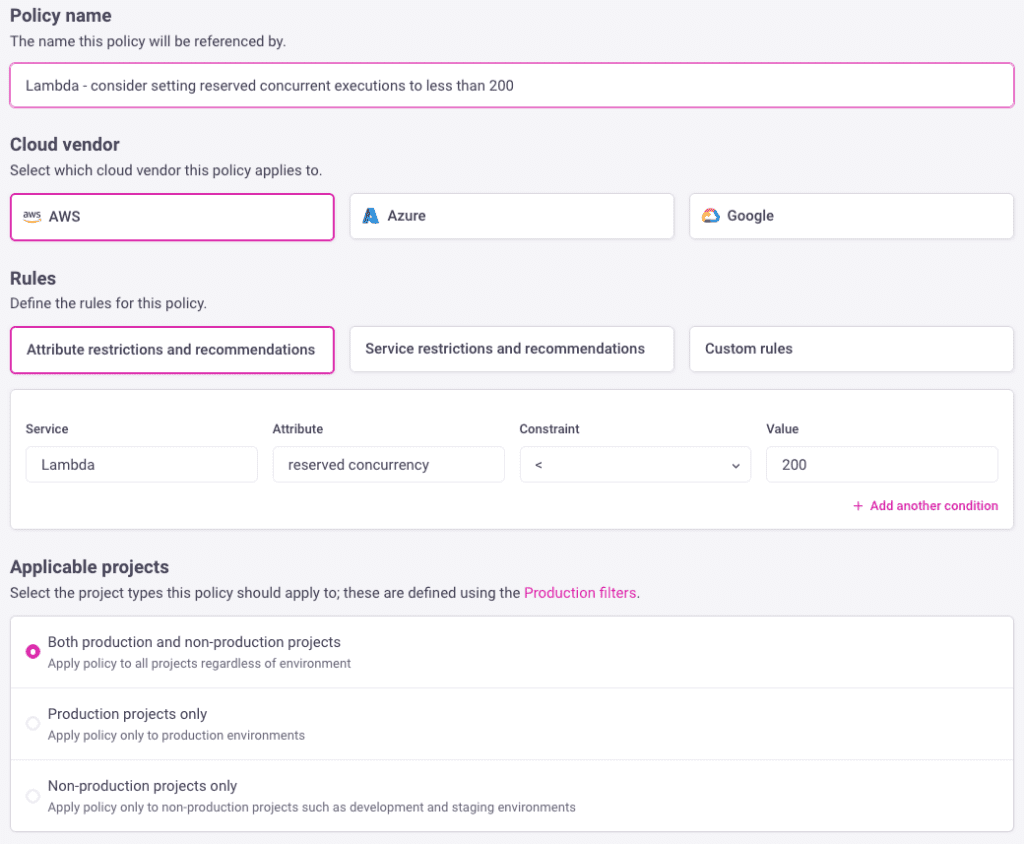The width and height of the screenshot is (1024, 844).
Task: Click the Value column label
Action: (x=782, y=429)
